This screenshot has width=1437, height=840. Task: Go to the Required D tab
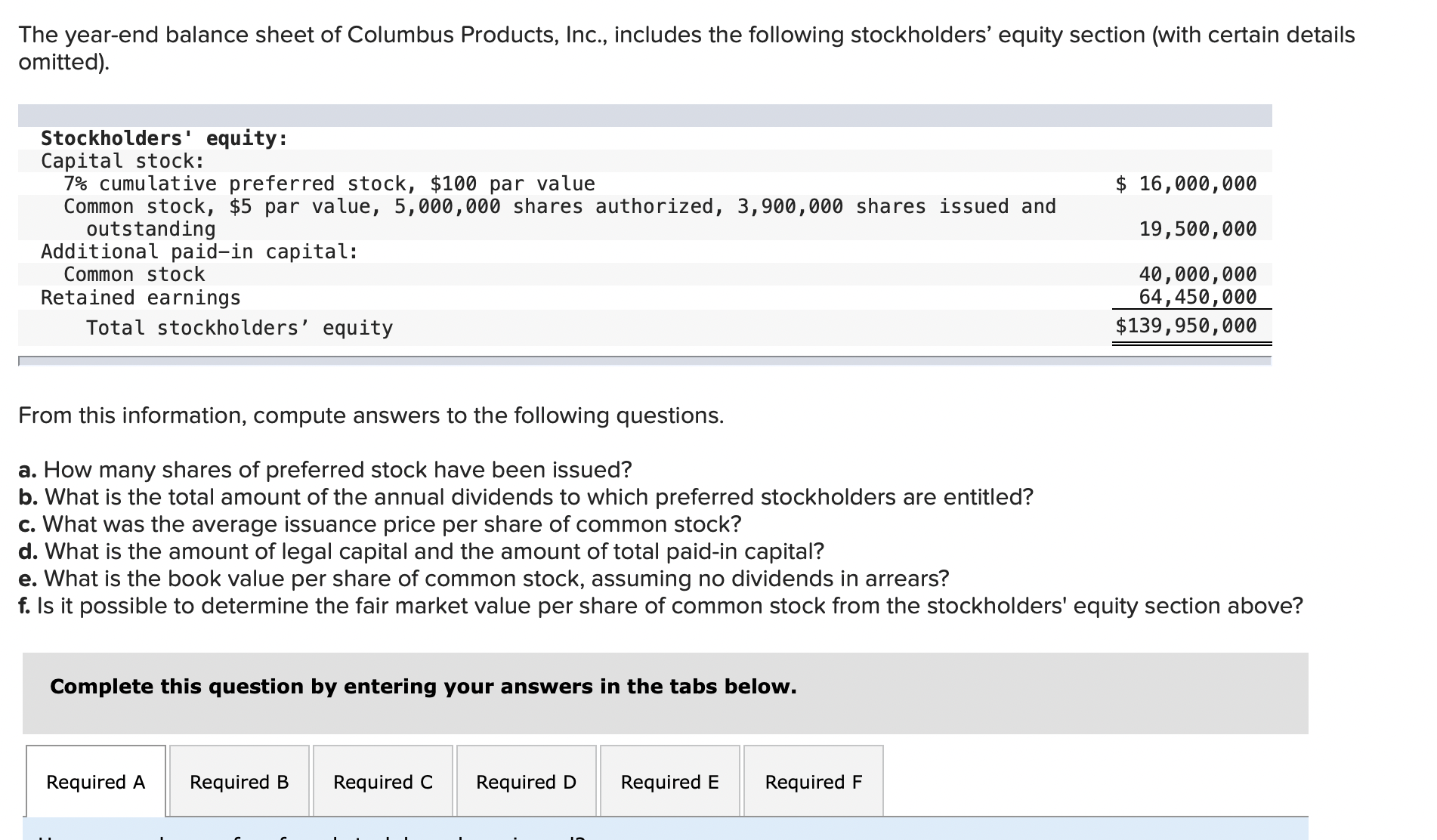click(526, 782)
